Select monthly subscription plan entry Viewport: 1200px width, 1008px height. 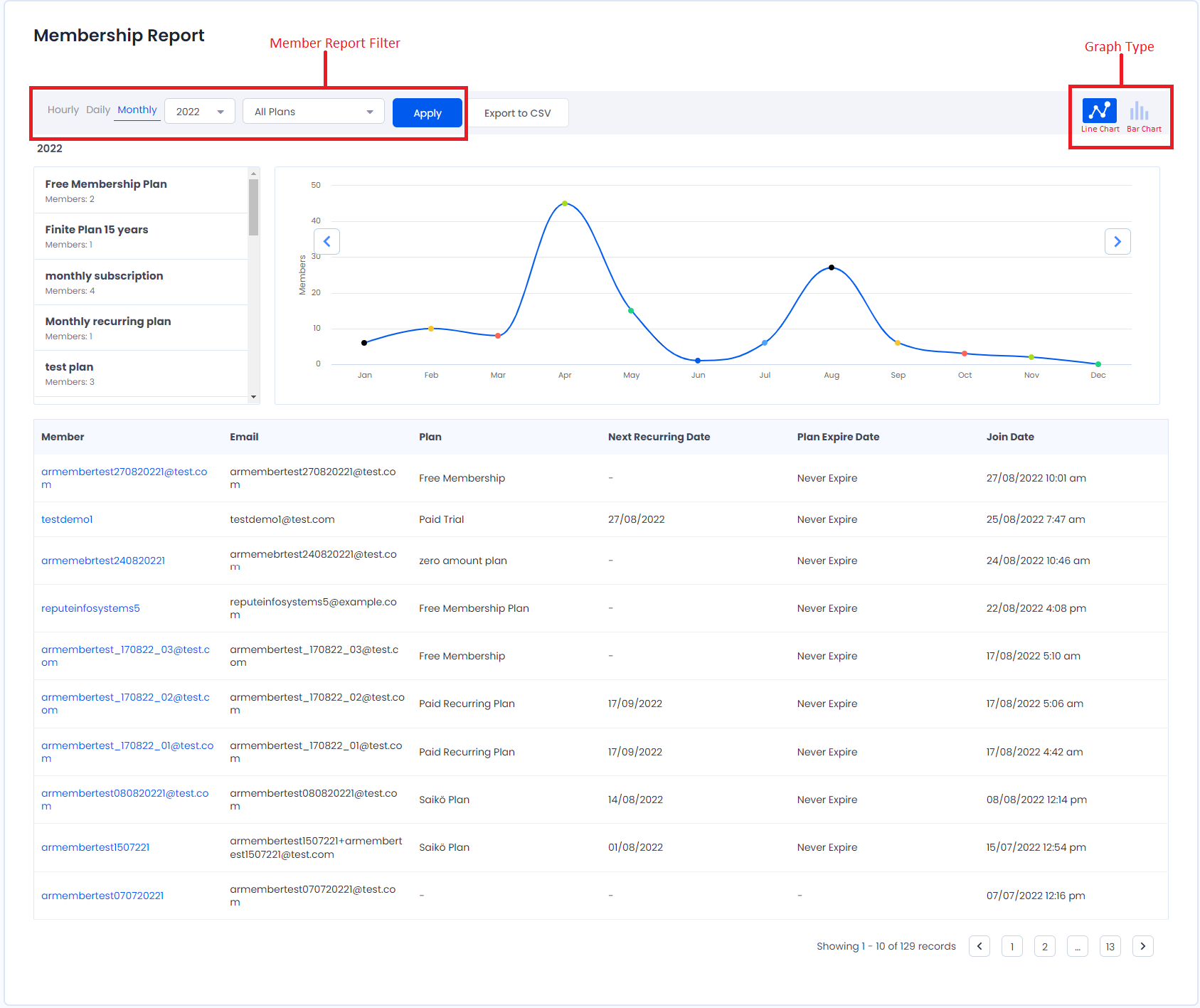pos(141,282)
